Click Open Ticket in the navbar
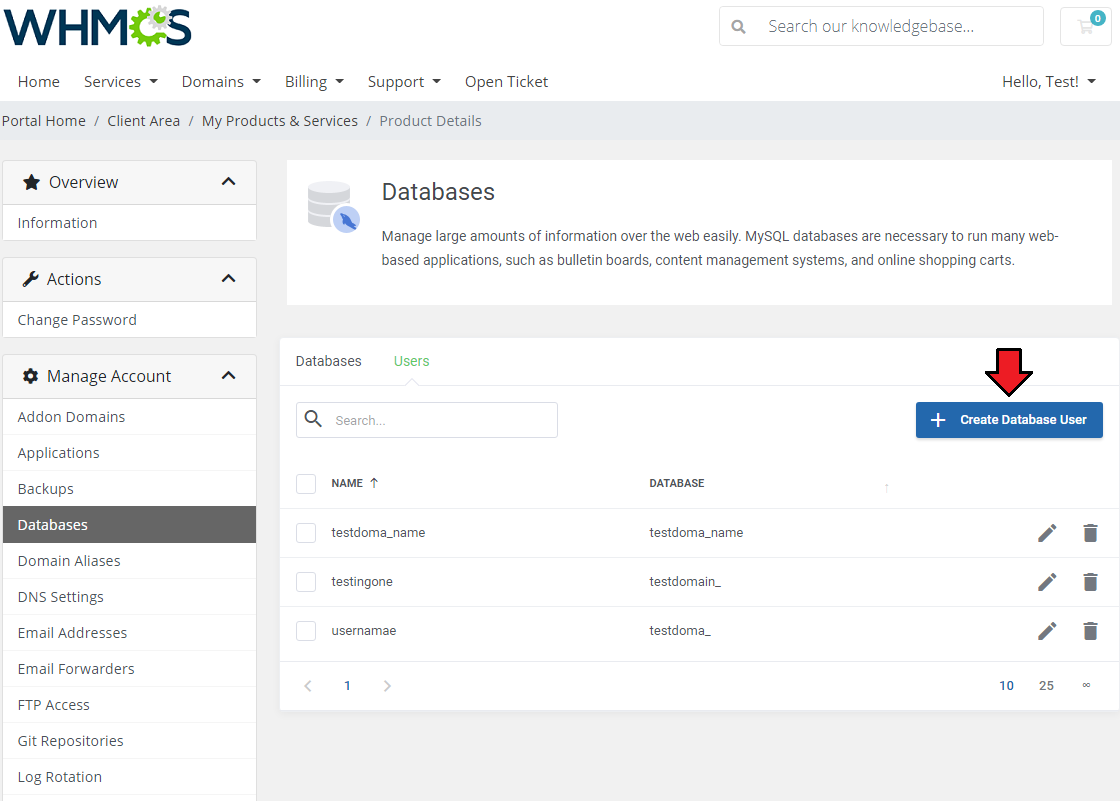 506,81
